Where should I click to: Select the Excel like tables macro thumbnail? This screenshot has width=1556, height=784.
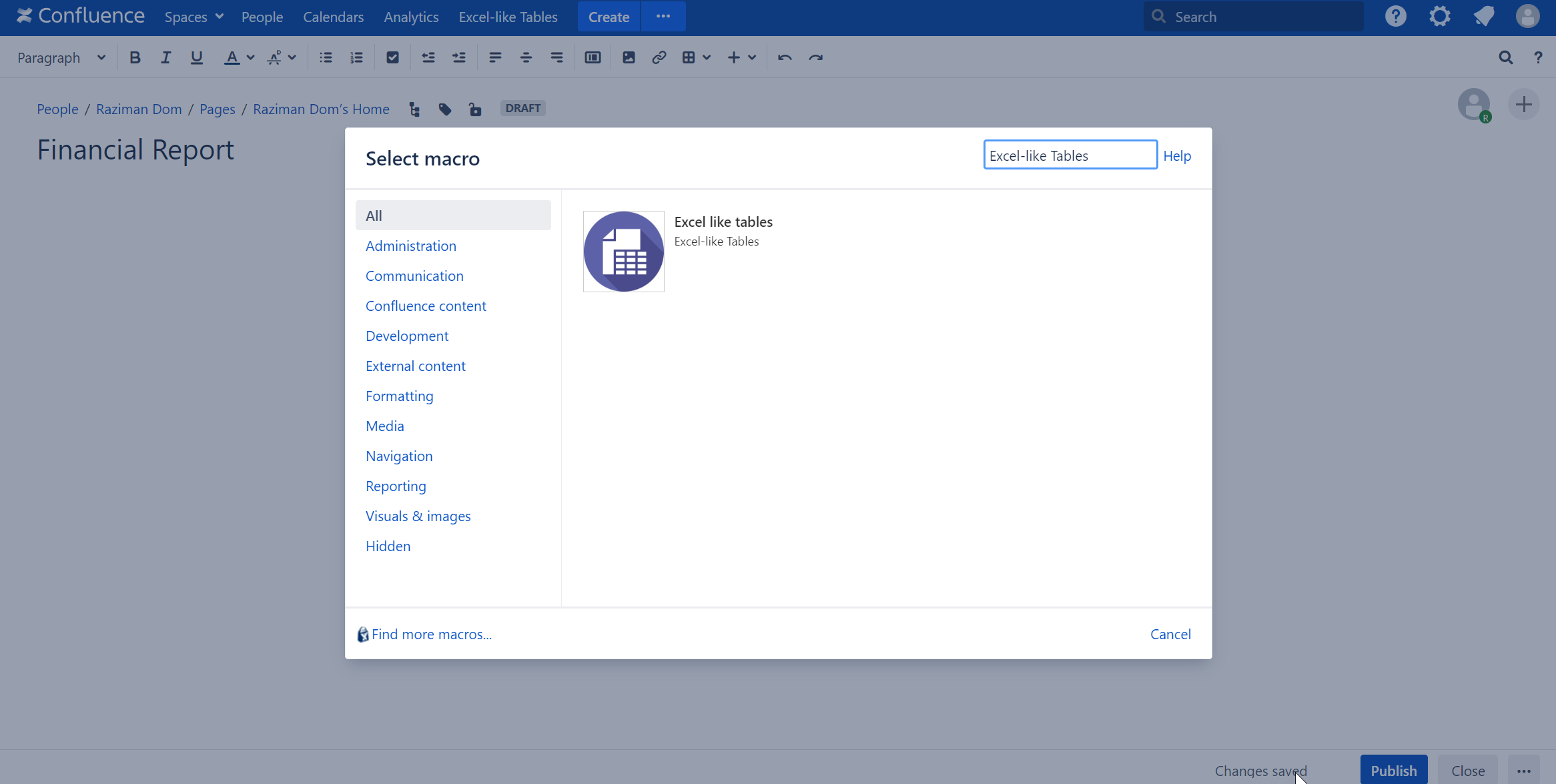(623, 252)
